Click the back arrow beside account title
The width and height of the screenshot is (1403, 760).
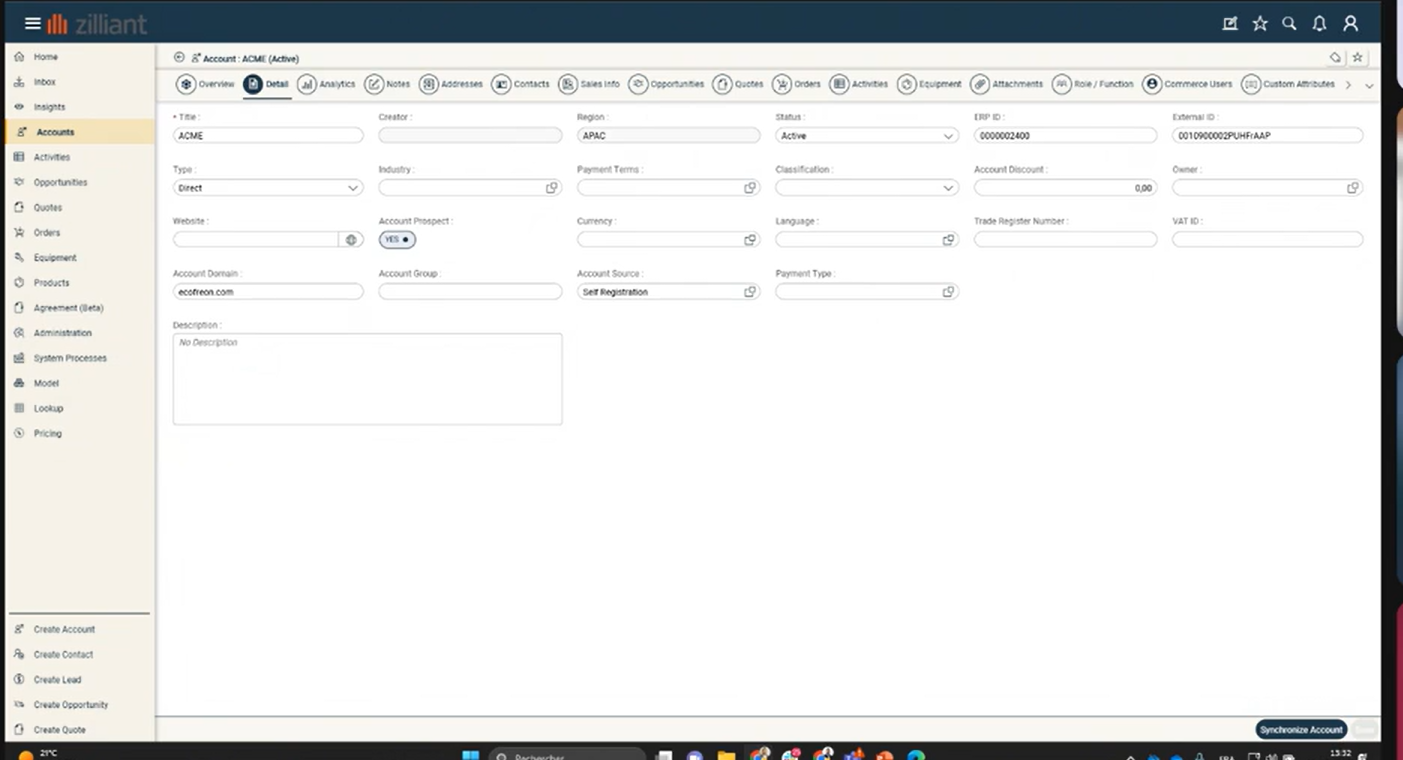pyautogui.click(x=179, y=58)
